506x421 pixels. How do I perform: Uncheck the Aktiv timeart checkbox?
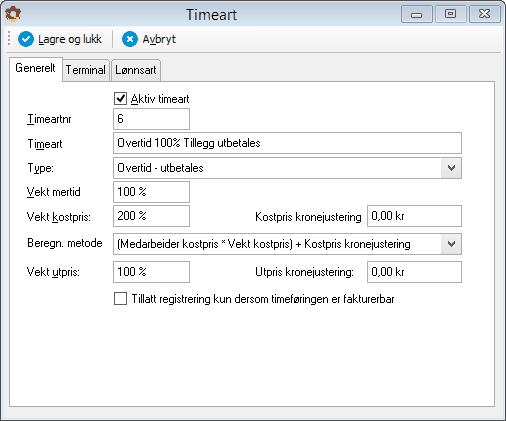pos(120,99)
